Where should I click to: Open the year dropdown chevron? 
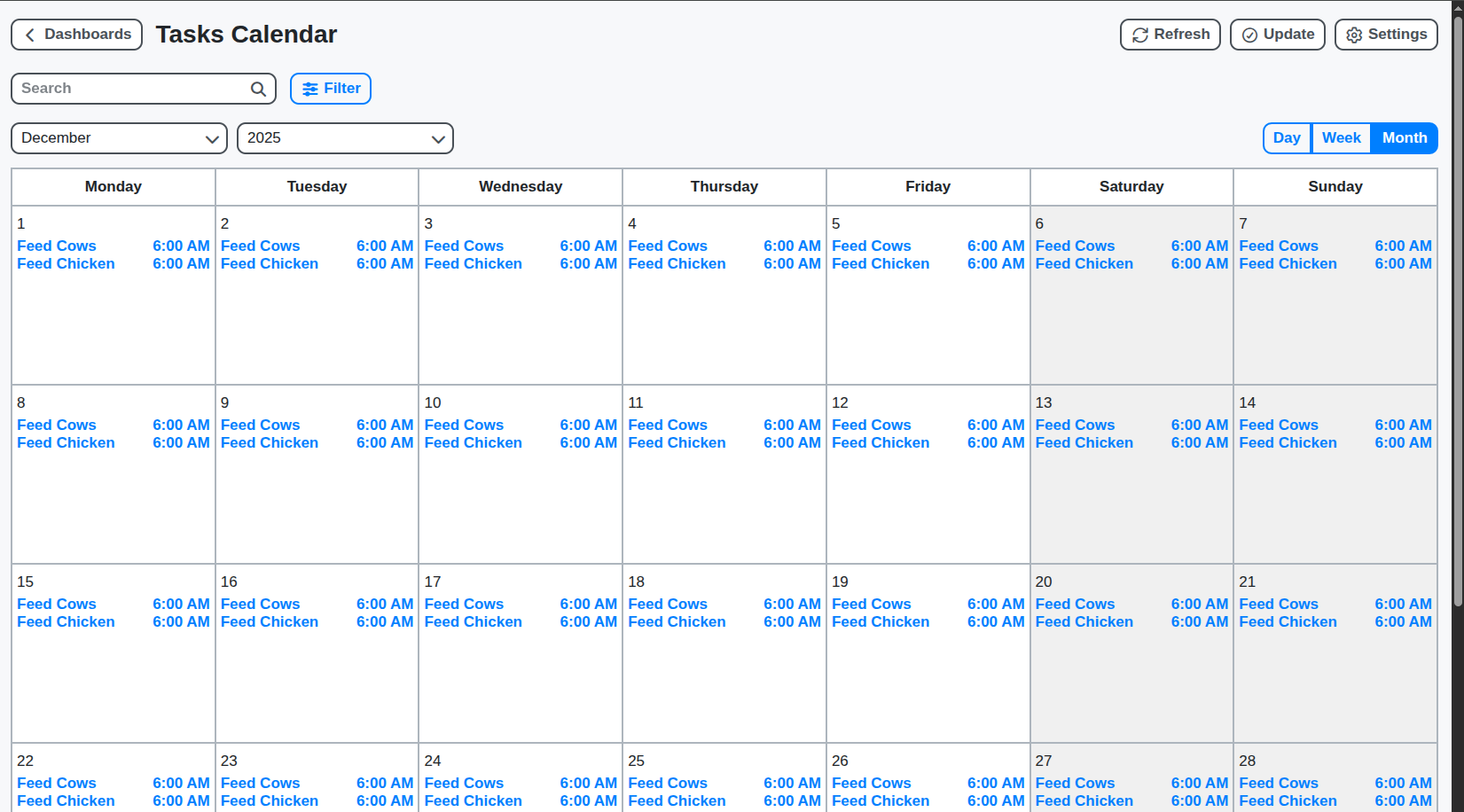point(438,139)
